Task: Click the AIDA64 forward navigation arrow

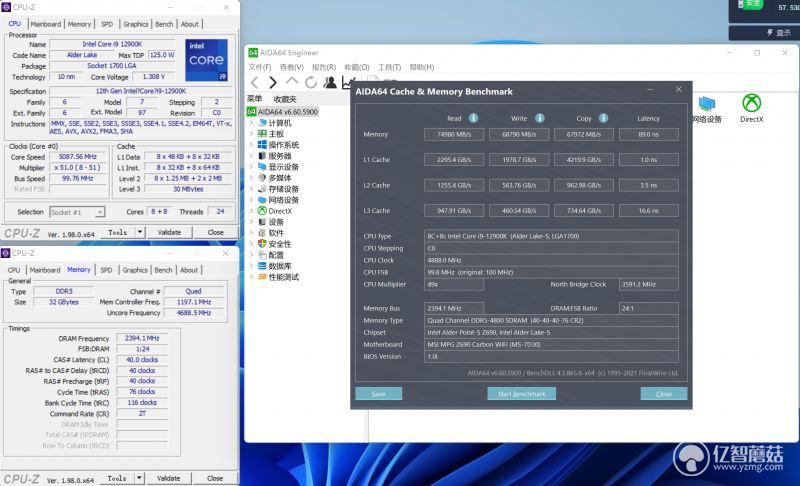Action: point(273,82)
